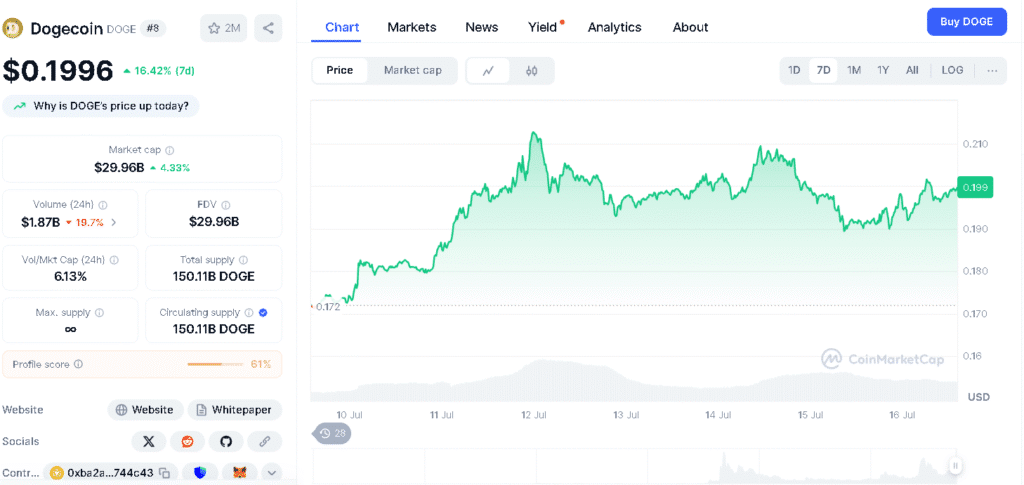This screenshot has width=1024, height=485.
Task: Click the 6.13% Vol/Mkt Cap value
Action: (x=70, y=276)
